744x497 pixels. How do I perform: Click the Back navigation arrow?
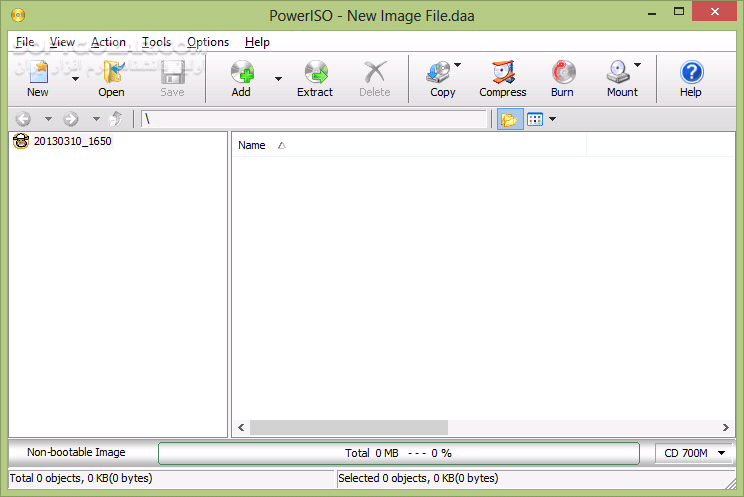coord(23,119)
